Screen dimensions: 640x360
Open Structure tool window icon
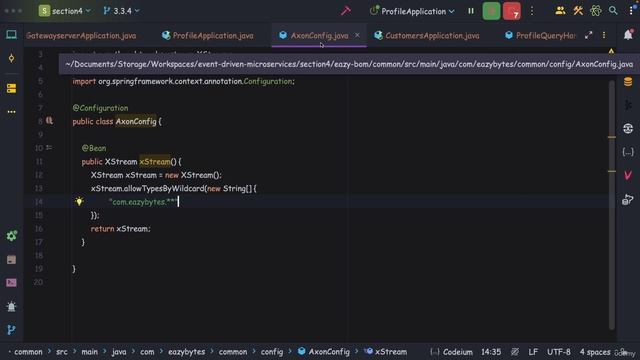(11, 88)
